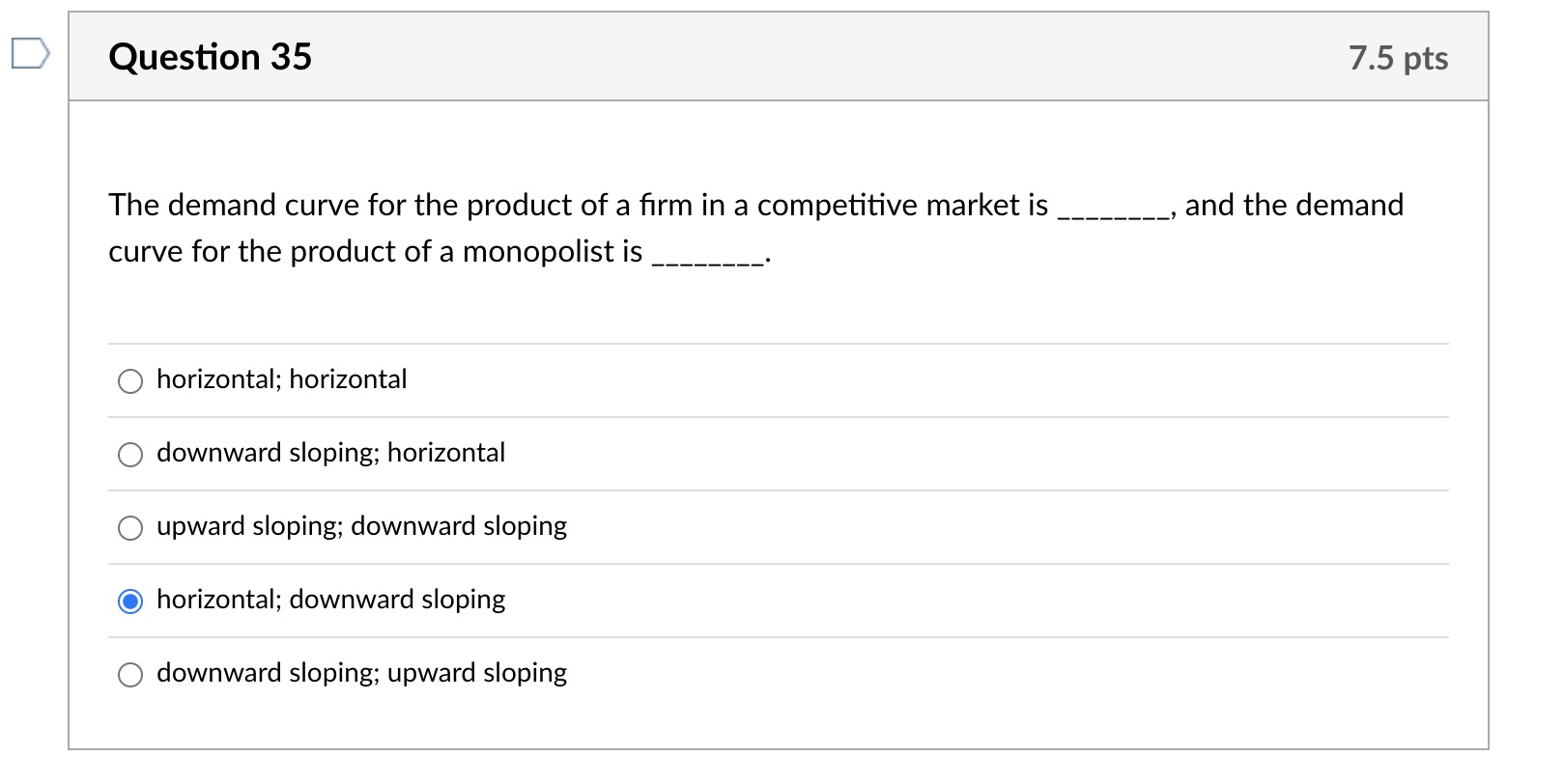Select the 'horizontal; horizontal' radio button
Viewport: 1564px width, 784px height.
tap(130, 381)
